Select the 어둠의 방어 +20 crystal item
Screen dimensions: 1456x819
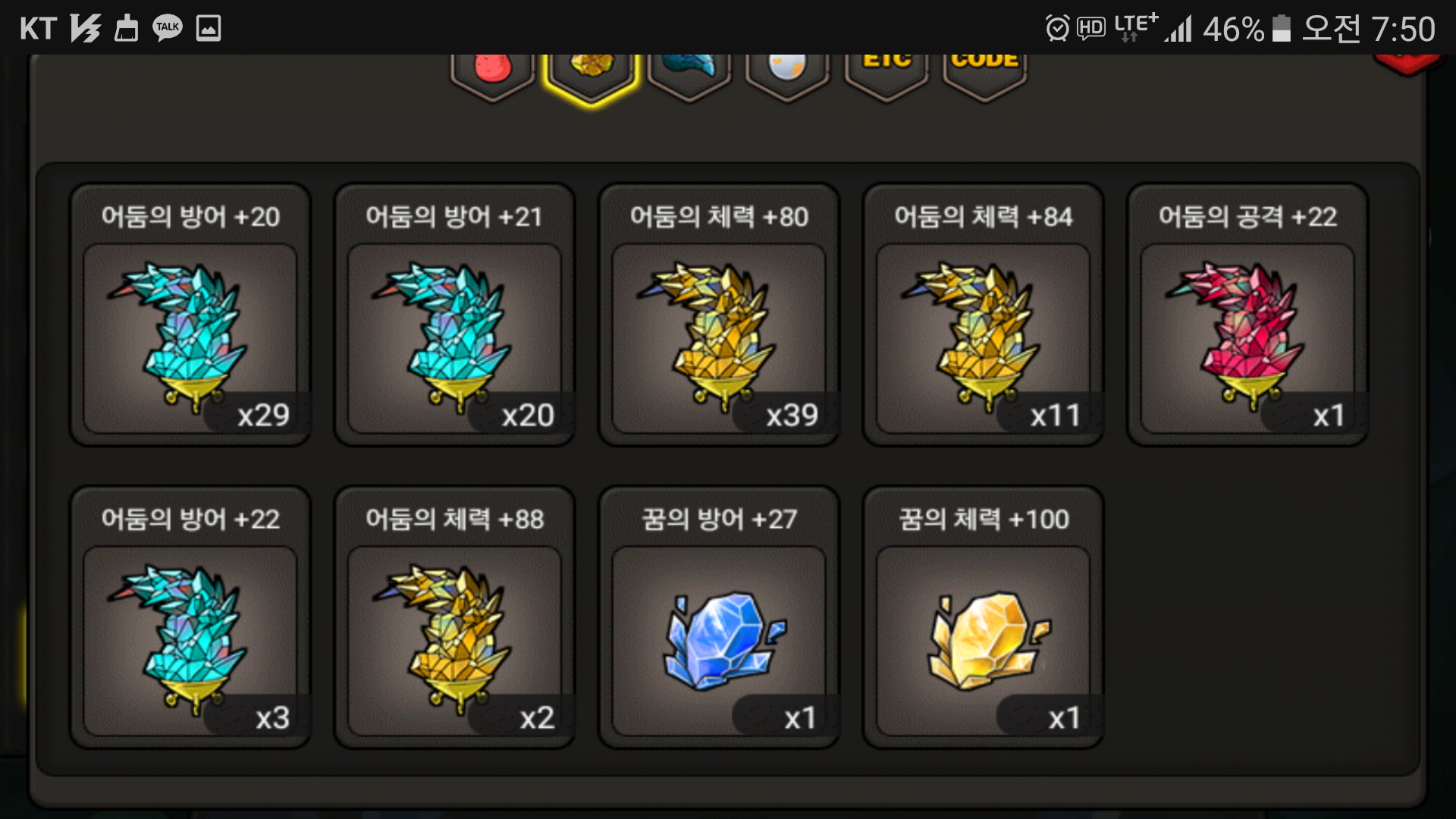click(x=190, y=315)
